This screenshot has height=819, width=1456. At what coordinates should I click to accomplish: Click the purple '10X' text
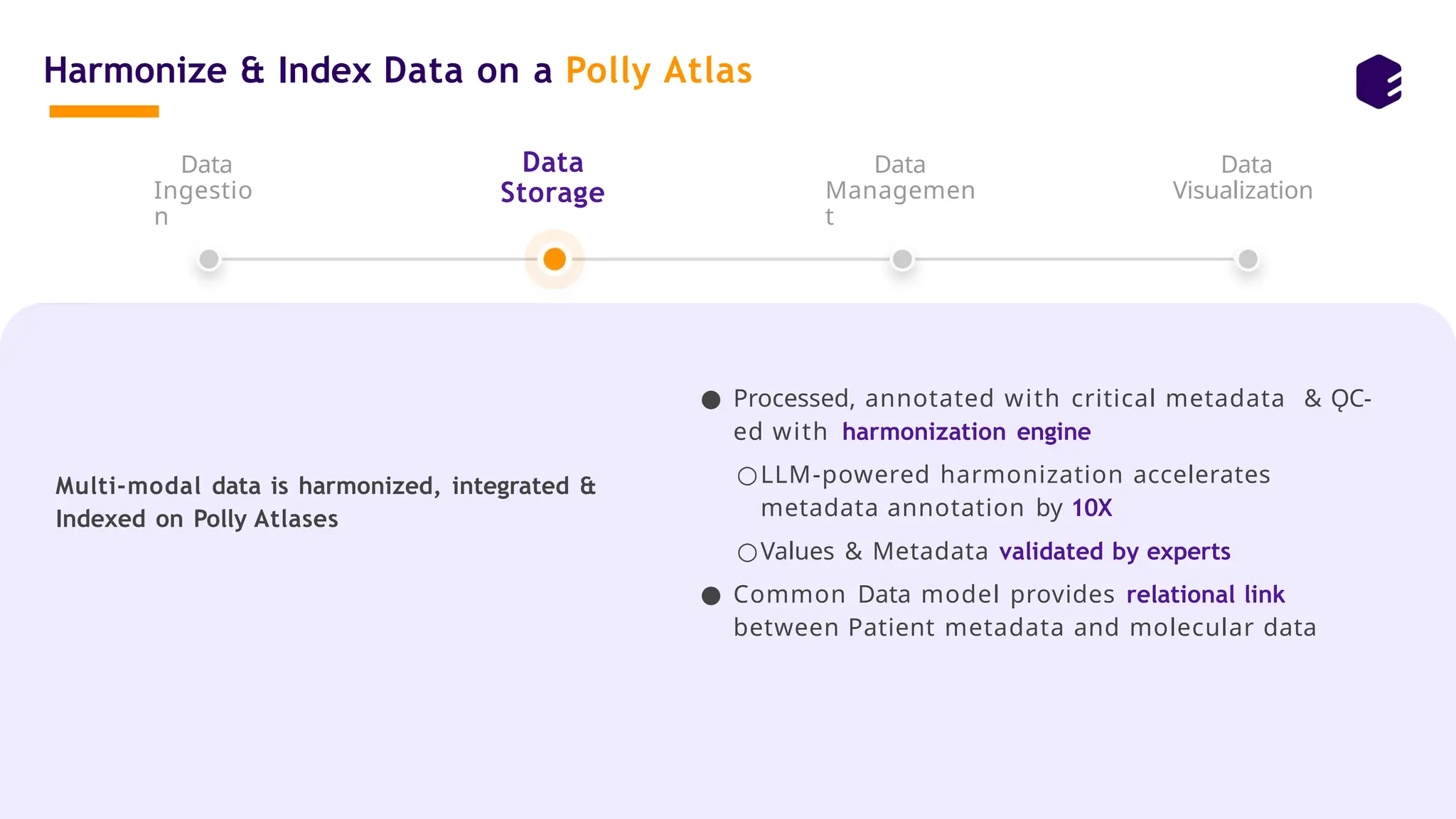click(x=1092, y=508)
